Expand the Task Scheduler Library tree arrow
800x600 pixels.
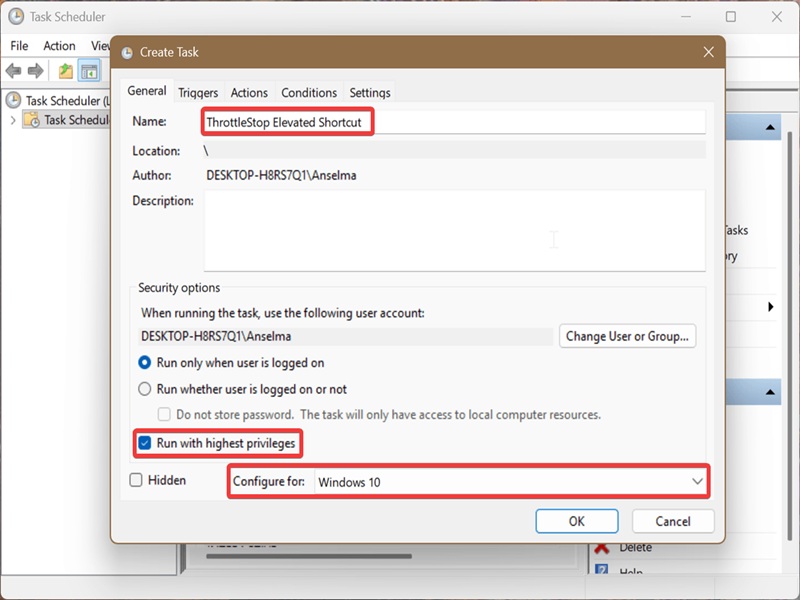13,120
